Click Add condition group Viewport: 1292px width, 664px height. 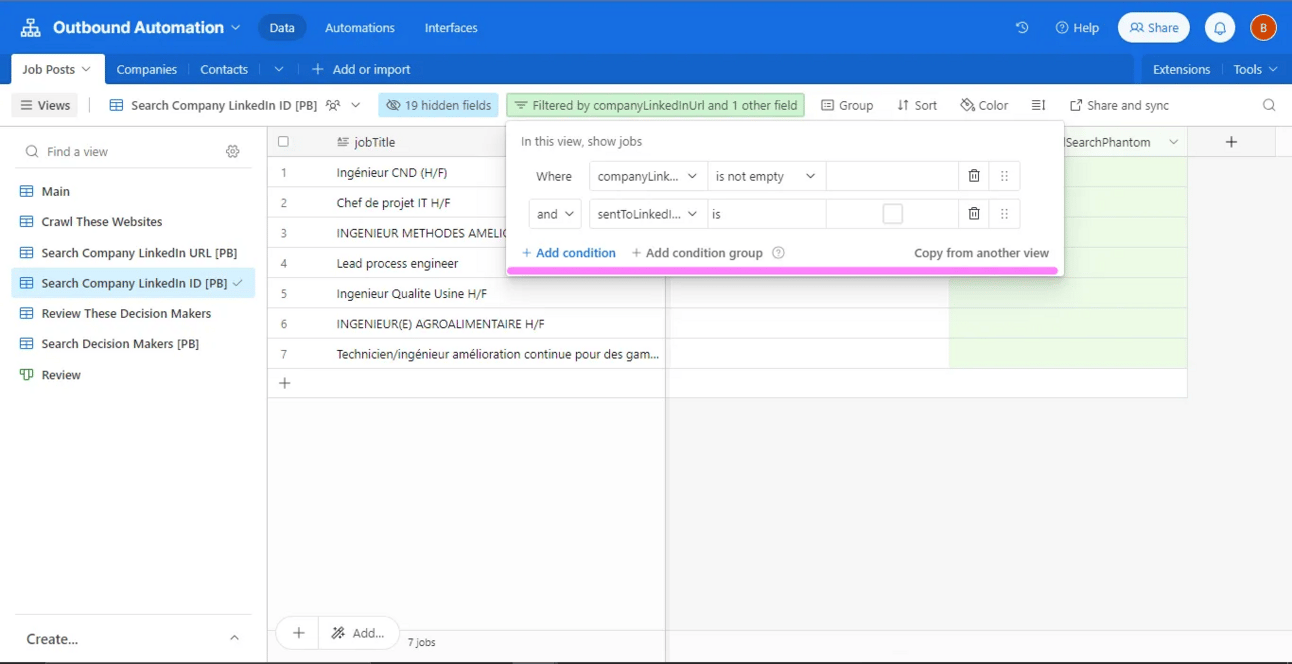pos(697,253)
